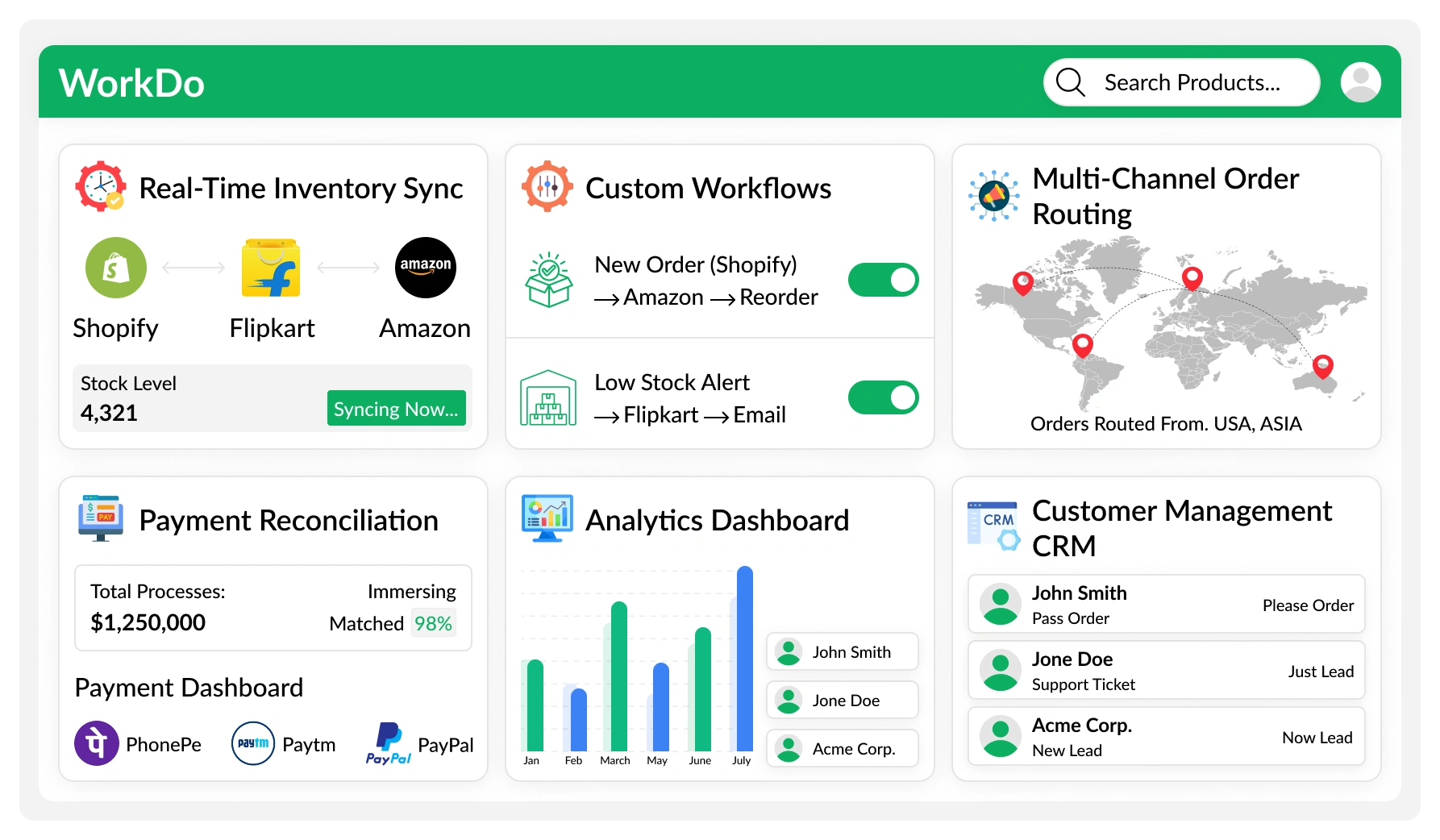
Task: Click the Custom Workflows gear icon
Action: [x=547, y=187]
